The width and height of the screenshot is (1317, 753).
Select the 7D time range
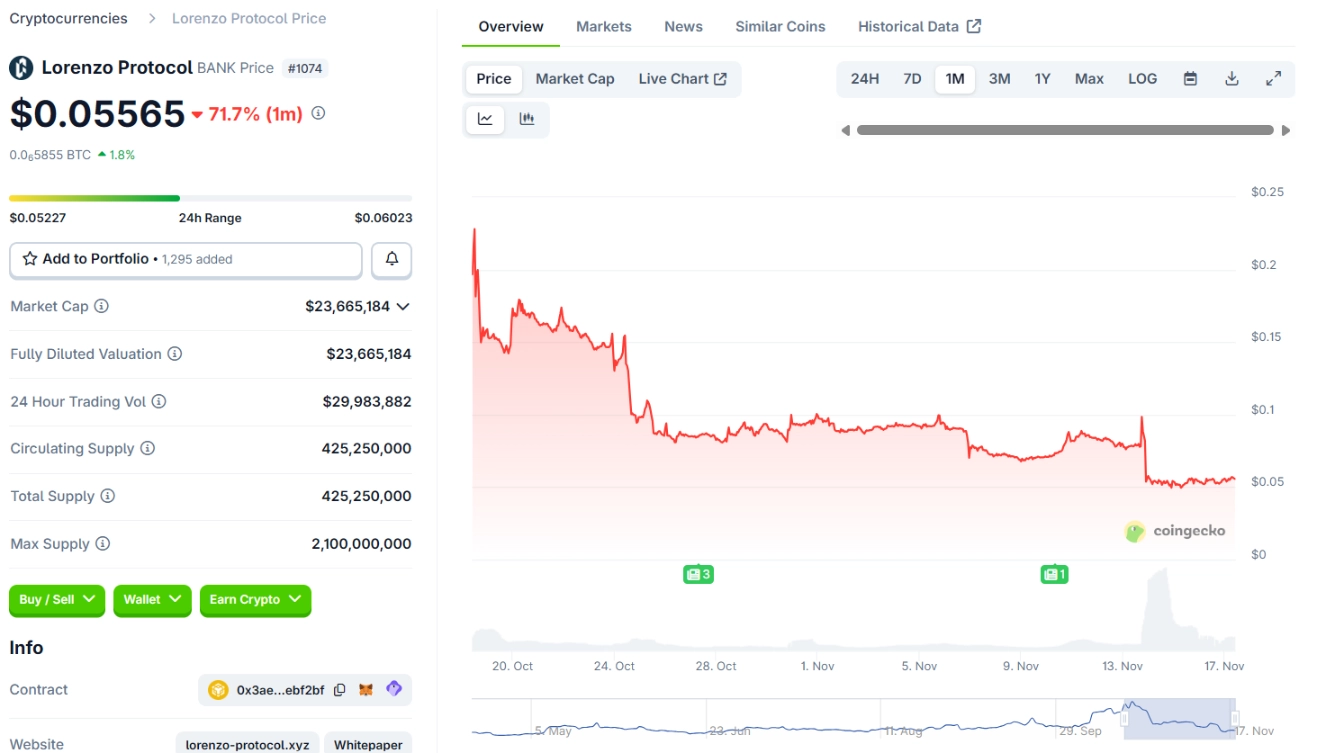[x=912, y=79]
